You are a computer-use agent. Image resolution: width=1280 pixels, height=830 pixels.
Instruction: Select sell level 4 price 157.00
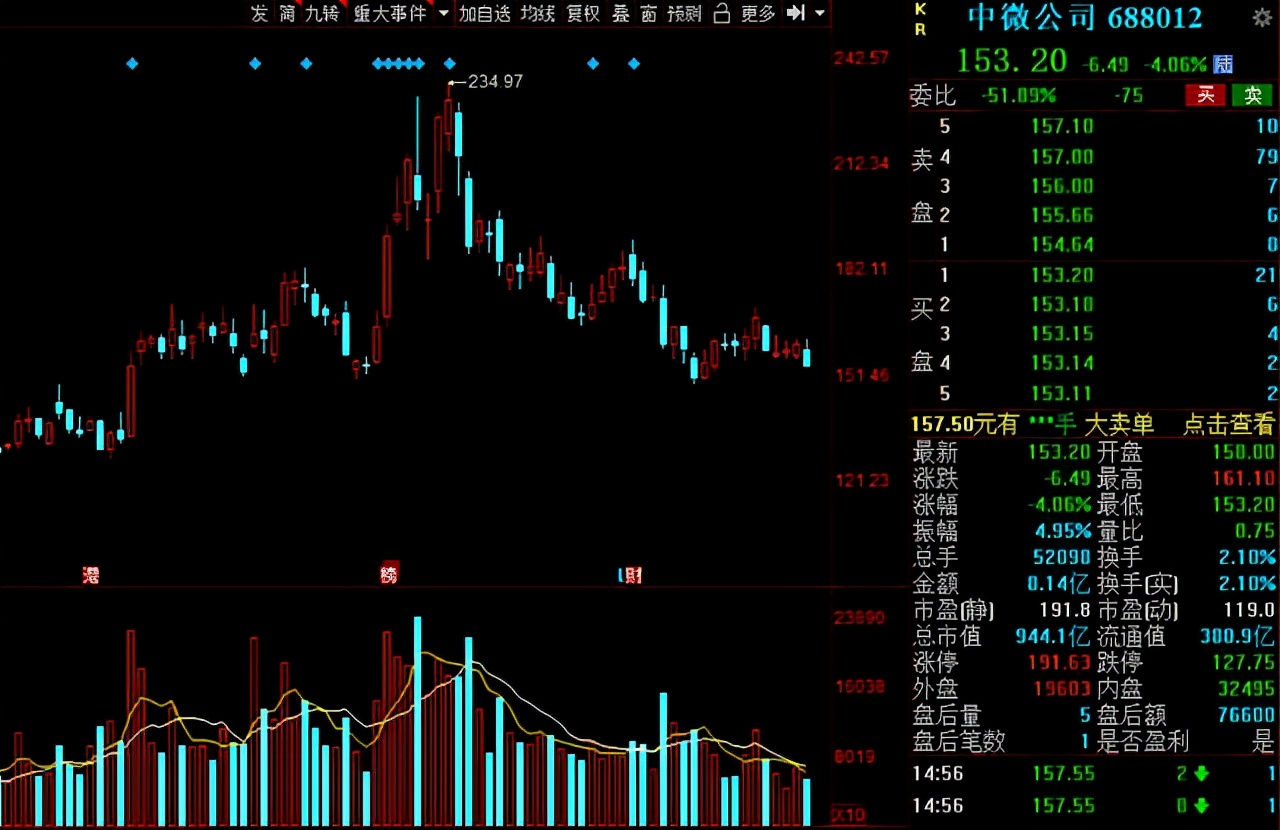(x=1062, y=156)
